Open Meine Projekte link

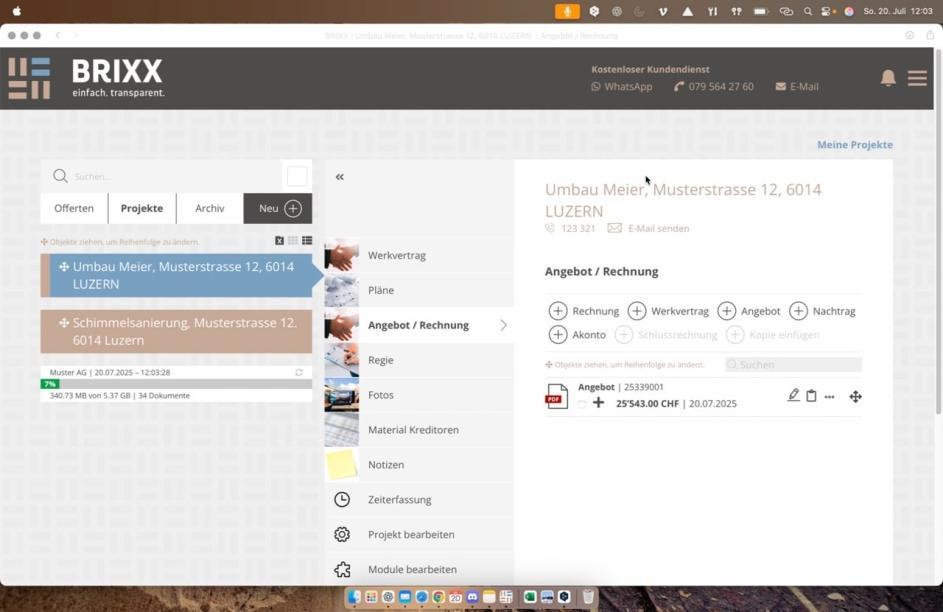855,145
